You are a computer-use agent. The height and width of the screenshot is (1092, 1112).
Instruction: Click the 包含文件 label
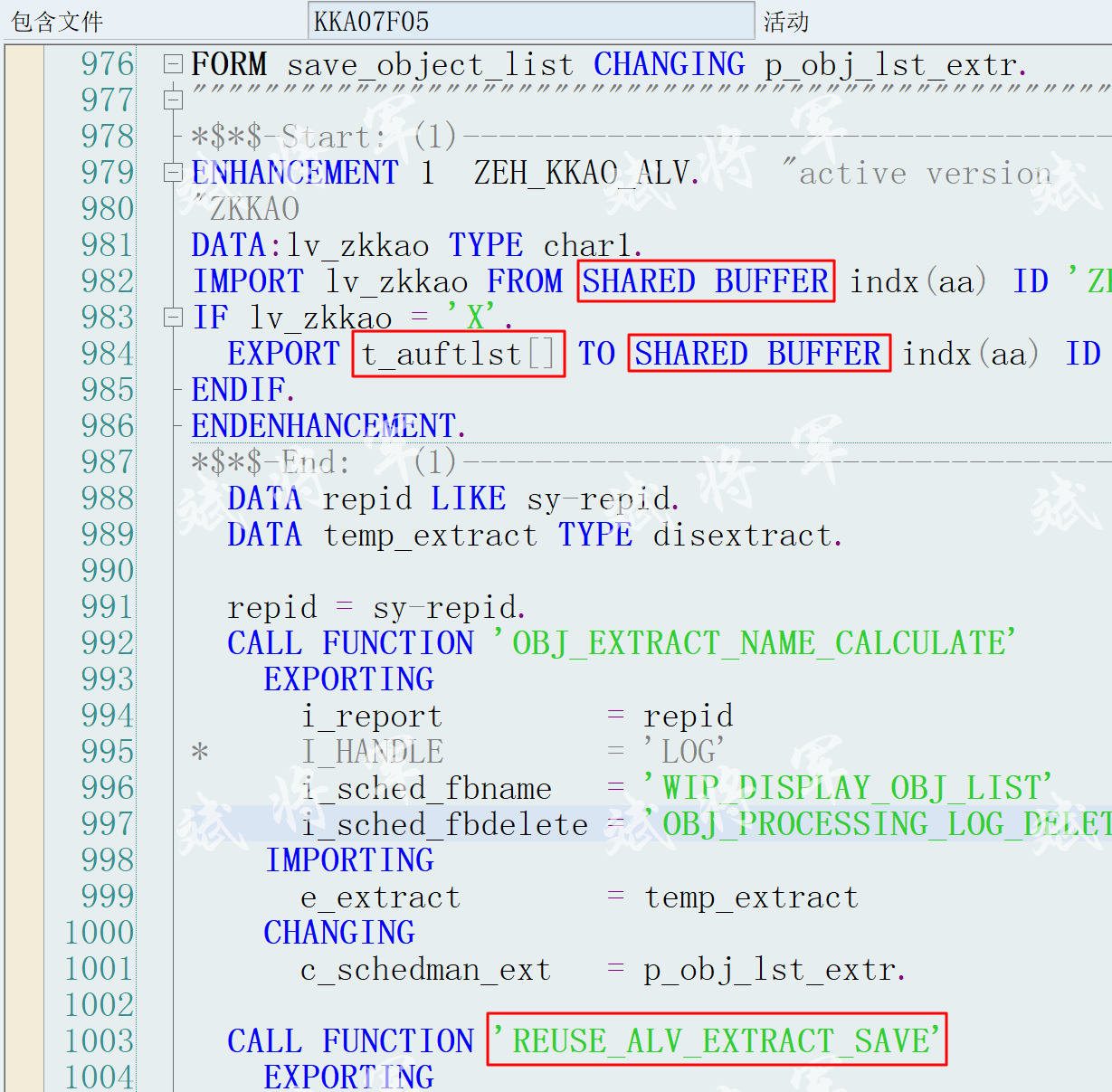[x=57, y=21]
